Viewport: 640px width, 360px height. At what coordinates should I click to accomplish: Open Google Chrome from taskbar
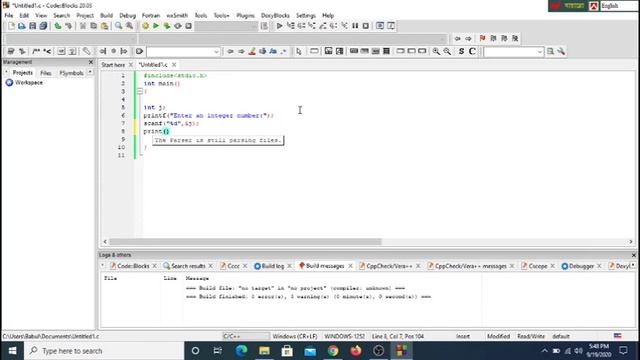(333, 351)
